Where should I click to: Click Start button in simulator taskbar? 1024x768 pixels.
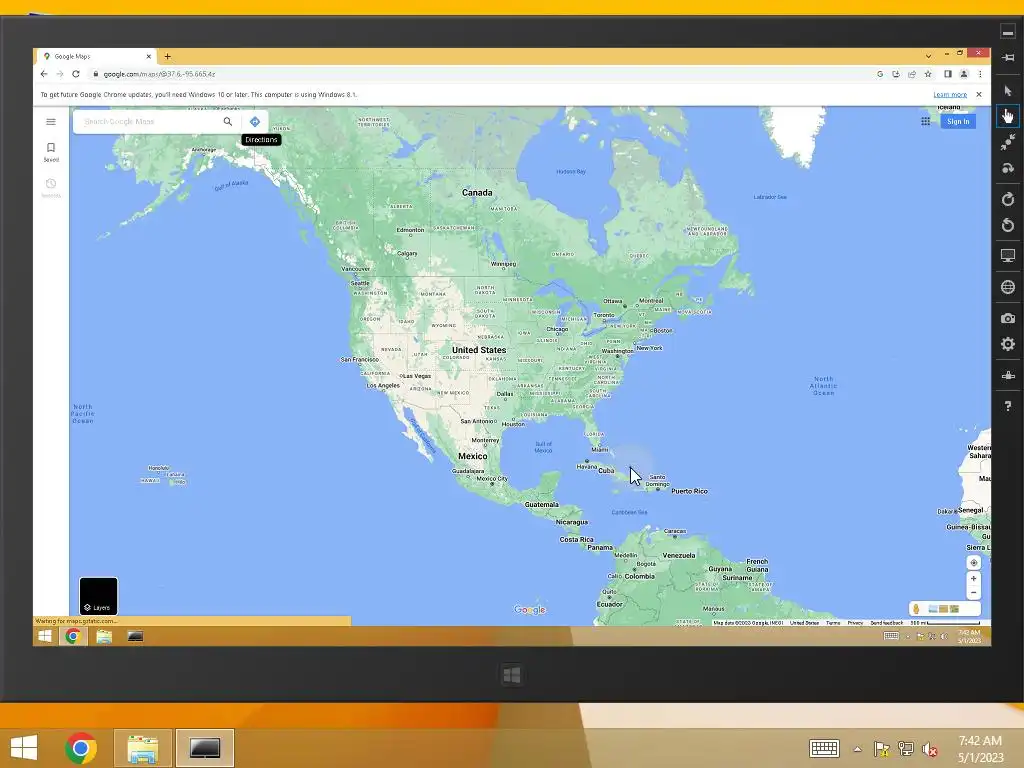(45, 636)
